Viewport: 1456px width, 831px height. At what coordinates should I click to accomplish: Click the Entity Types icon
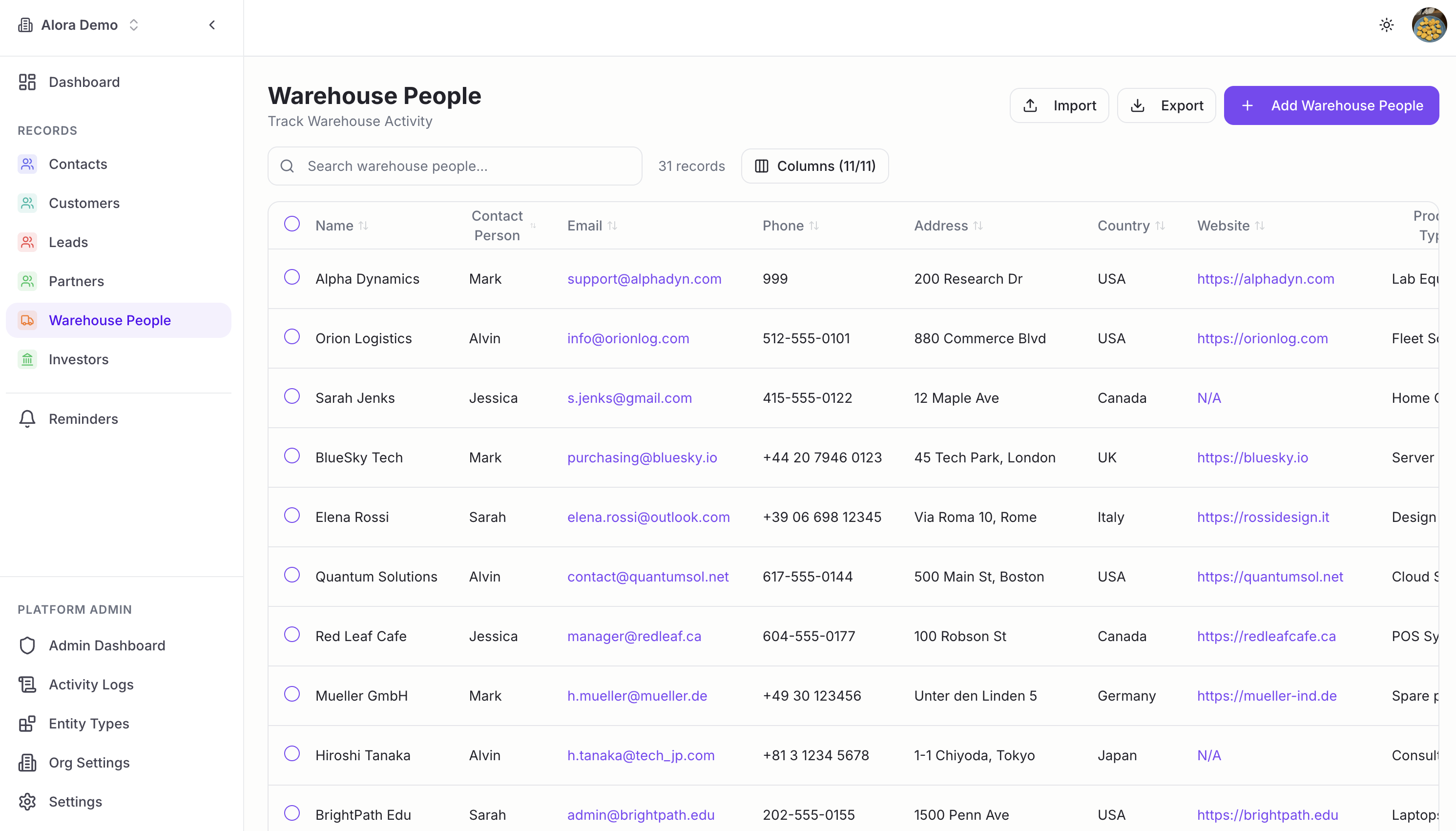[27, 724]
